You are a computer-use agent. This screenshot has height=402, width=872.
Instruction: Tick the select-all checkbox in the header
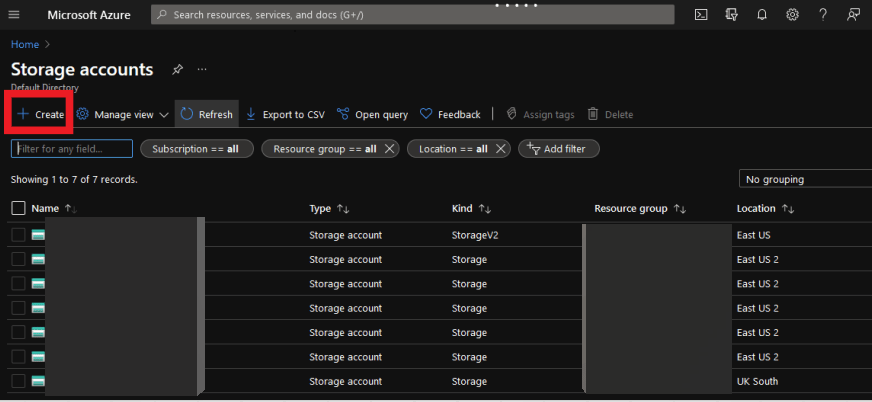(x=18, y=209)
